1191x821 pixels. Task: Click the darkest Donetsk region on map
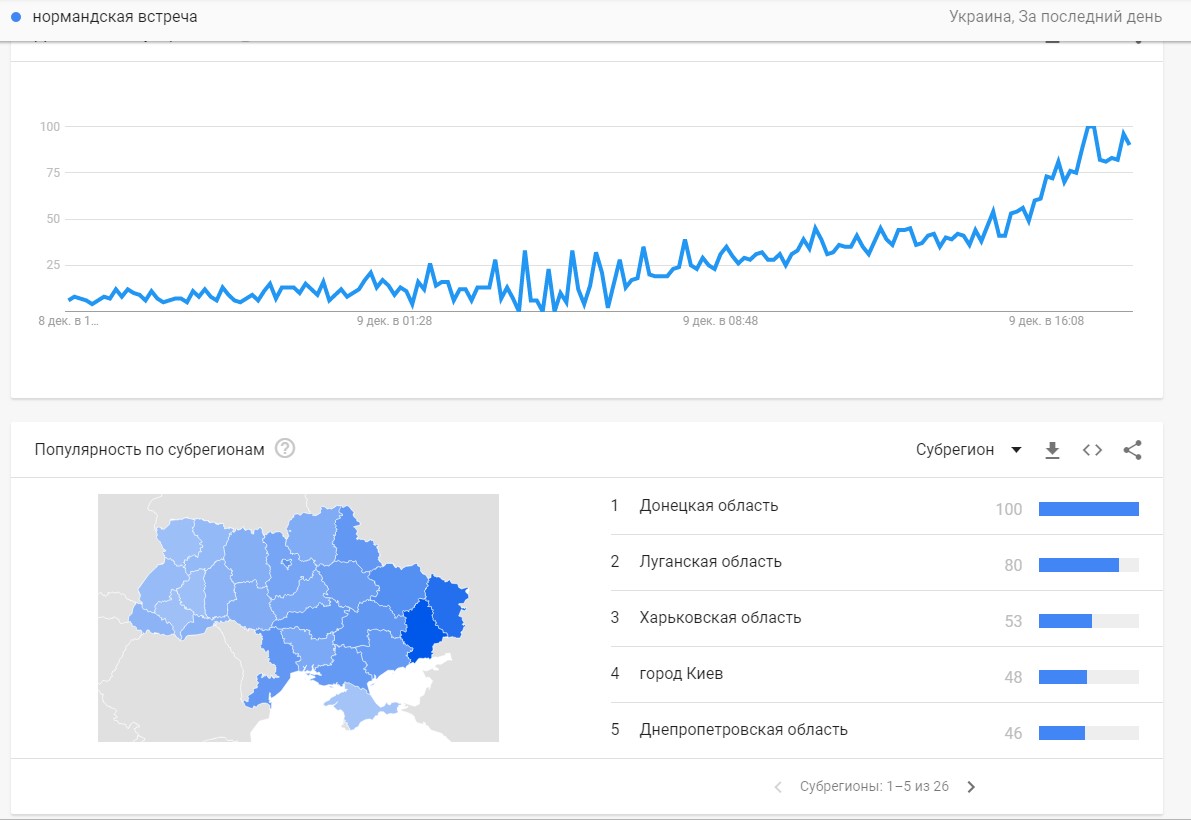coord(422,629)
